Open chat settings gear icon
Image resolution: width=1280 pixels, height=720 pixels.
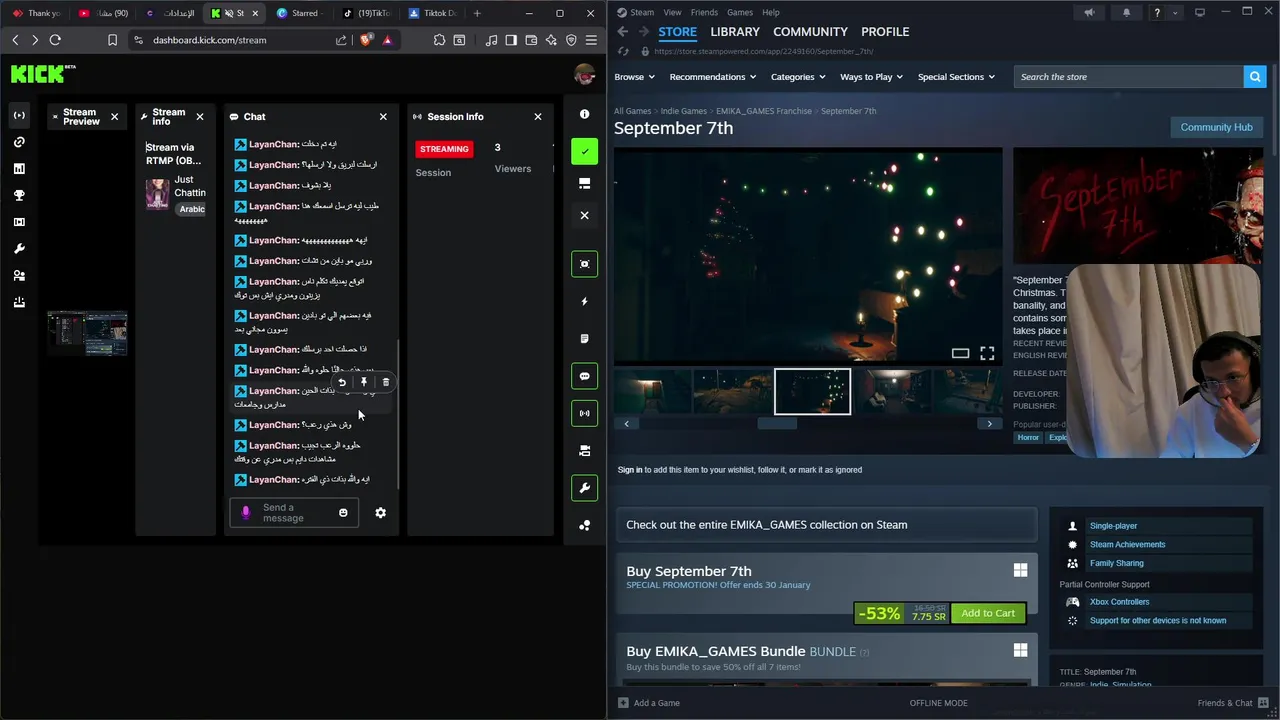coord(380,513)
